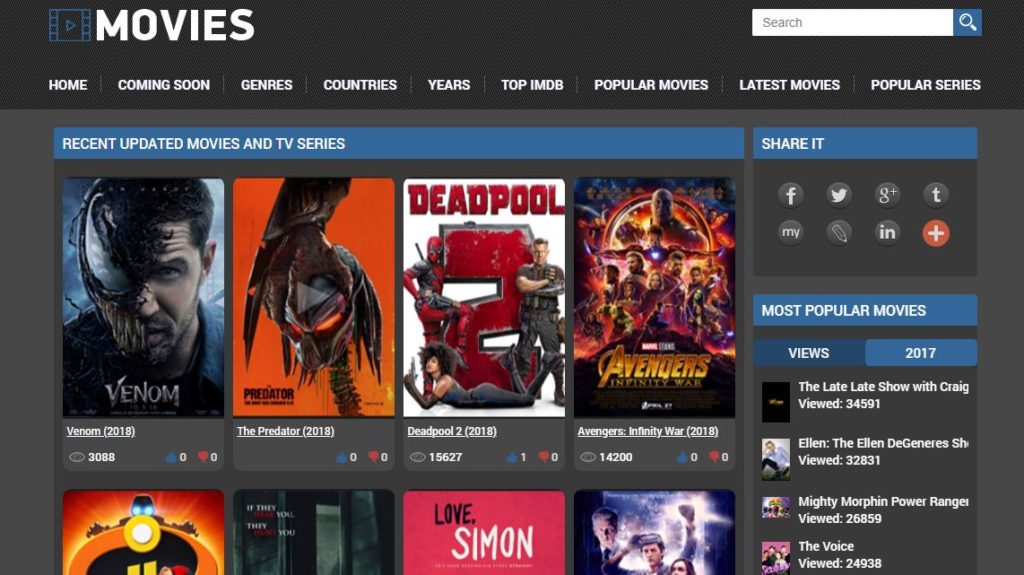Like Deadpool 2 with thumbs up
The image size is (1024, 575).
tap(512, 457)
